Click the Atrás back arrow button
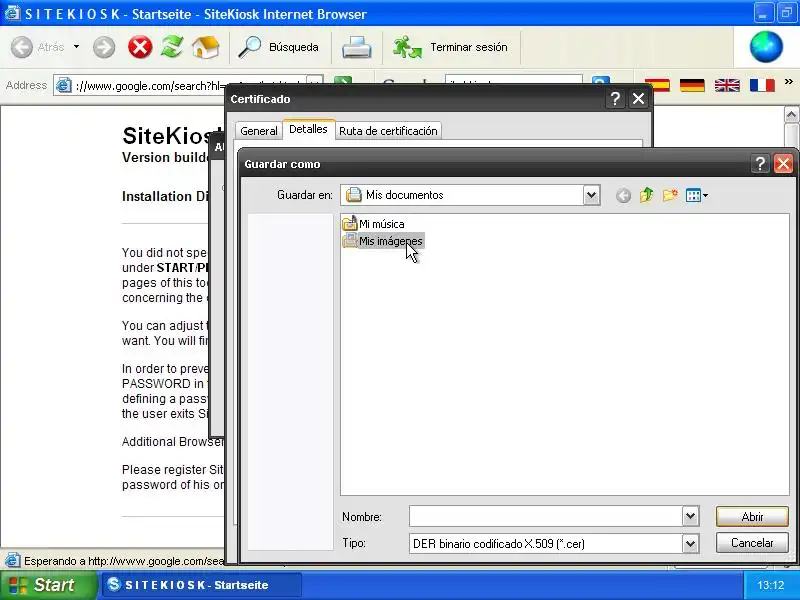Screen dimensions: 800x600 22,47
